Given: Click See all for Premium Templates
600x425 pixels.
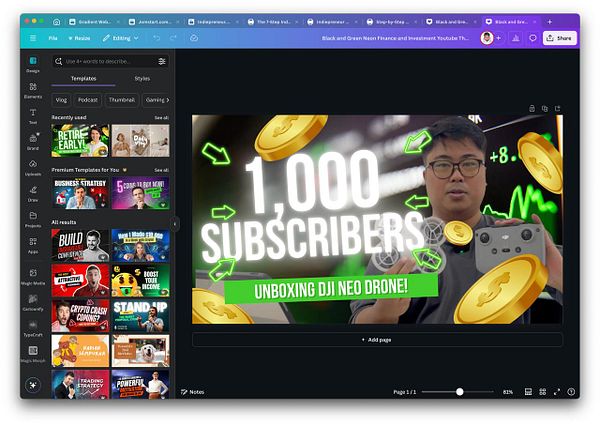Looking at the screenshot, I should (161, 170).
